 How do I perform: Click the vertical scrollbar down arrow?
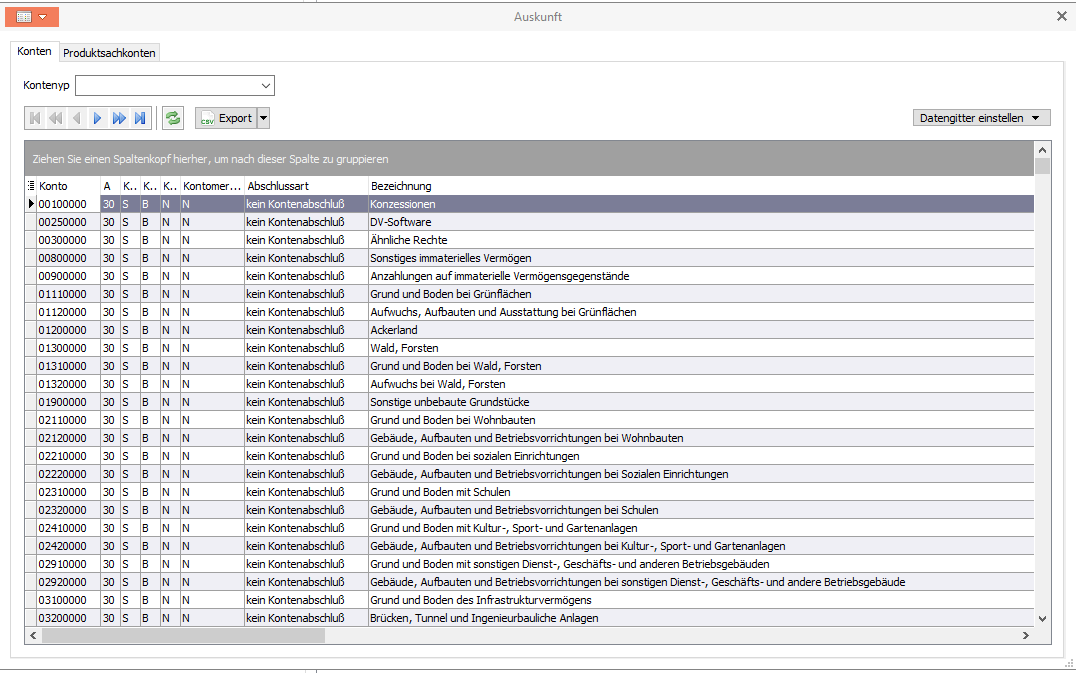[1042, 618]
